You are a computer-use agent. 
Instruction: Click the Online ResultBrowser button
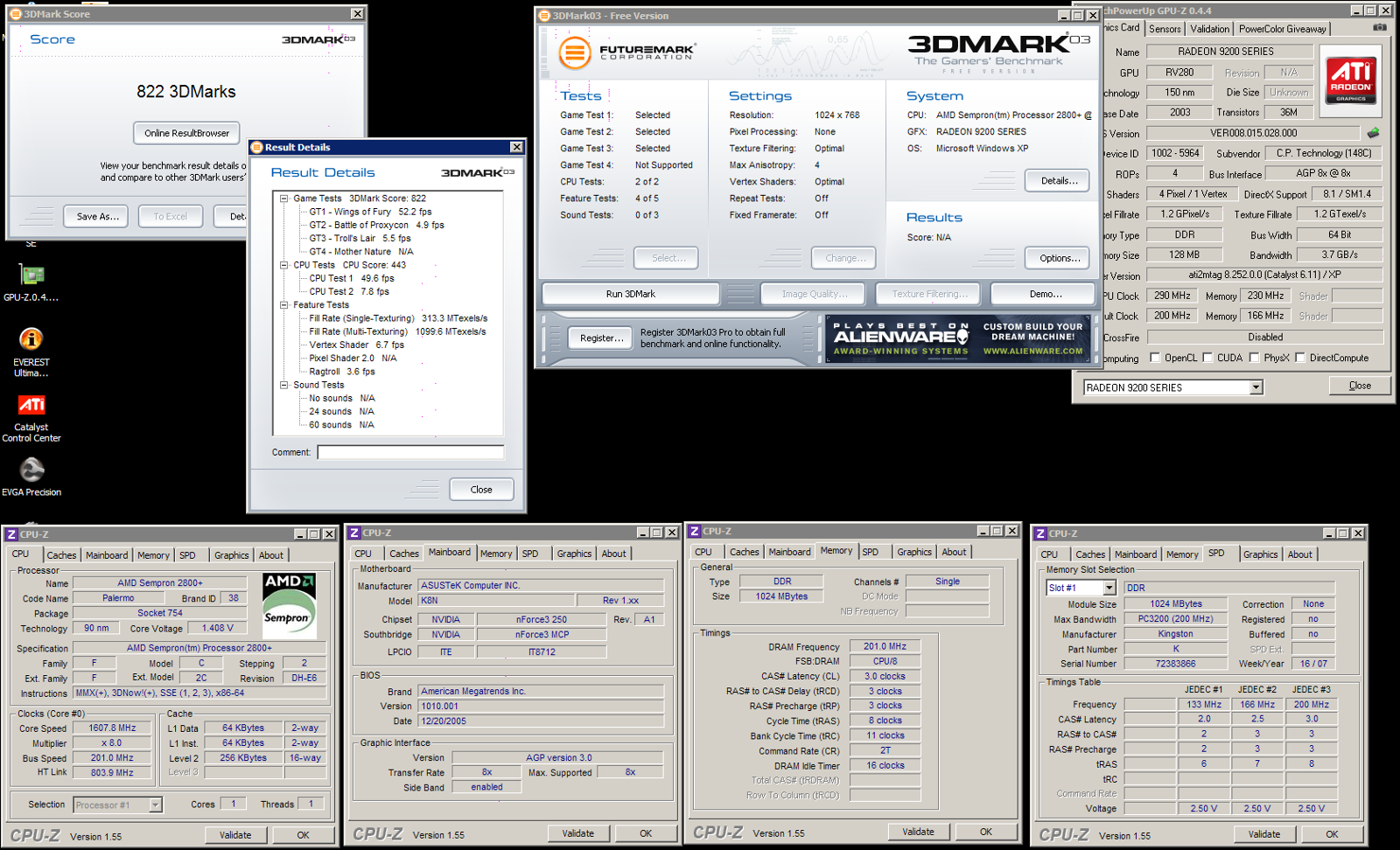pos(187,133)
